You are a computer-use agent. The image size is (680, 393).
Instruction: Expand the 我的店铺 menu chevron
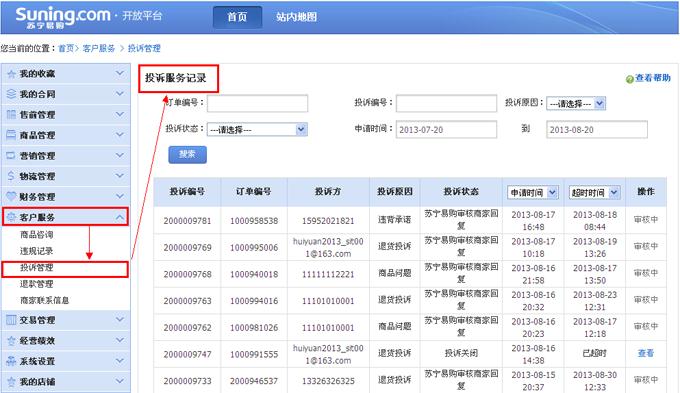[120, 381]
